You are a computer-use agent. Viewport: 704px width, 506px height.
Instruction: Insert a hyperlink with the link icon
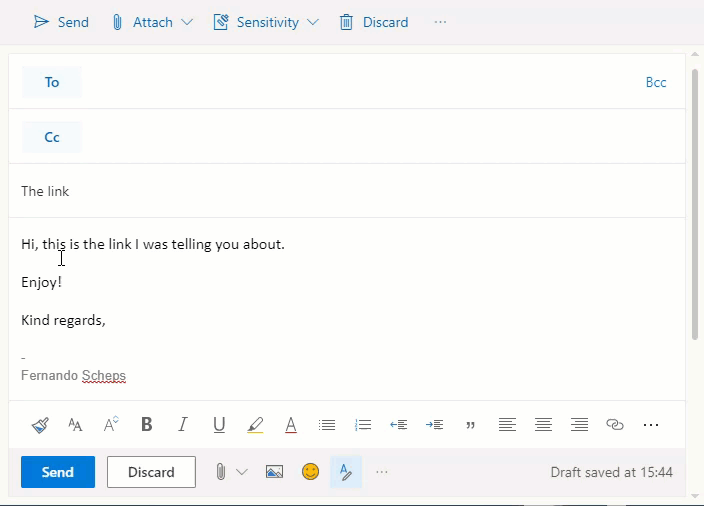pos(615,425)
